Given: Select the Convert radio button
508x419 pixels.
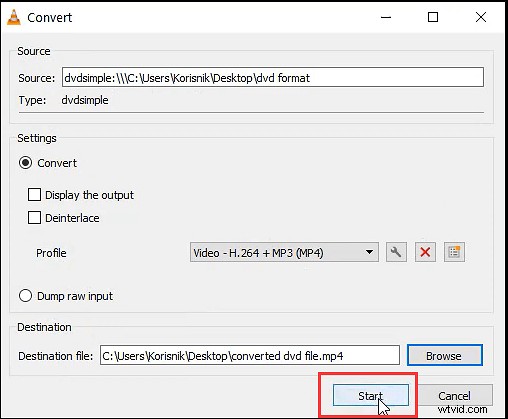Looking at the screenshot, I should [25, 163].
